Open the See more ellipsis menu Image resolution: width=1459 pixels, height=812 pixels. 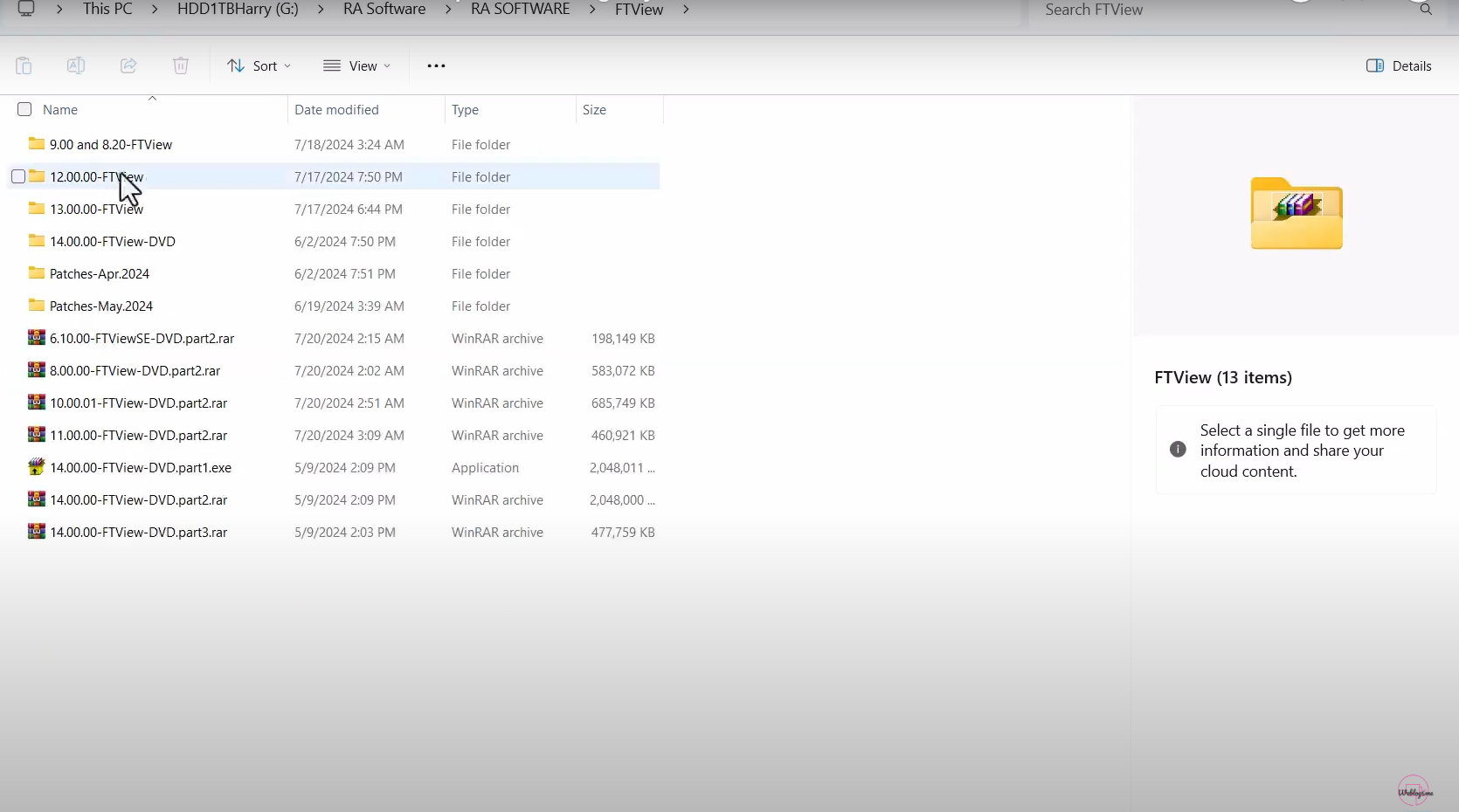pos(436,65)
